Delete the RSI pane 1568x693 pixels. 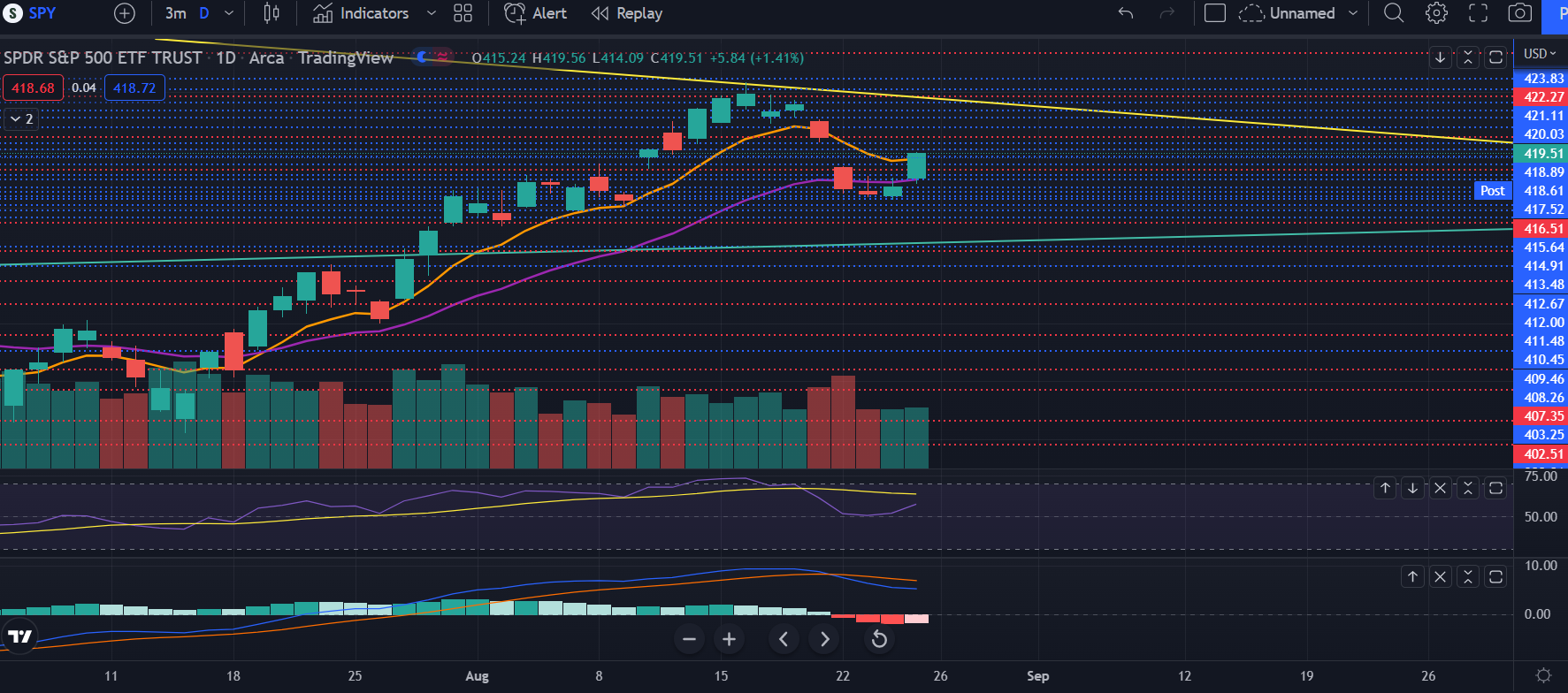pyautogui.click(x=1441, y=488)
